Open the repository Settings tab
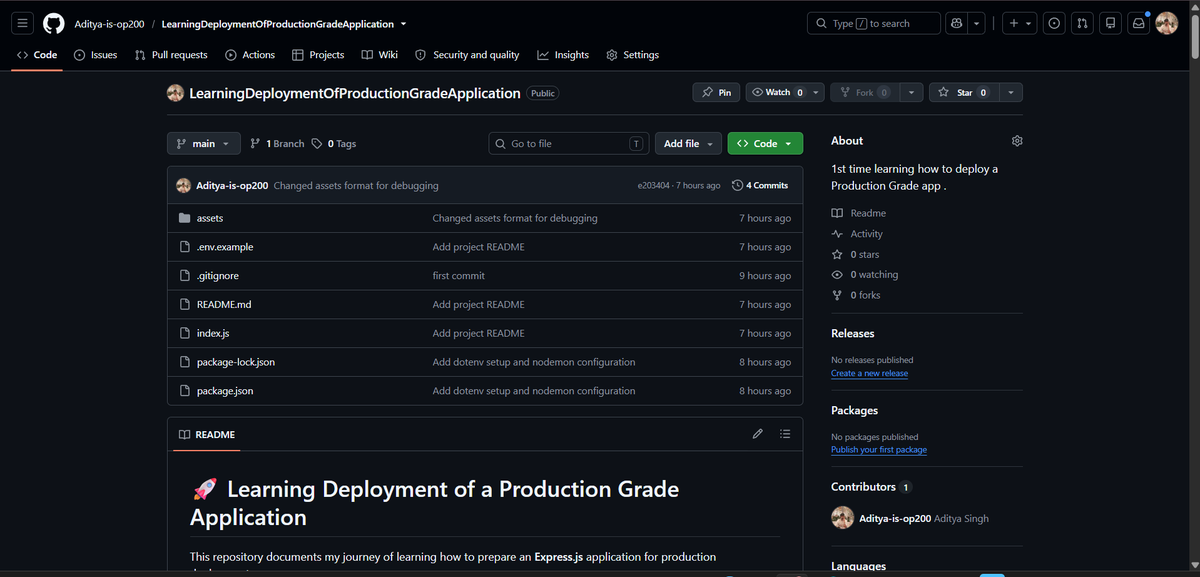Image resolution: width=1200 pixels, height=577 pixels. pyautogui.click(x=633, y=55)
